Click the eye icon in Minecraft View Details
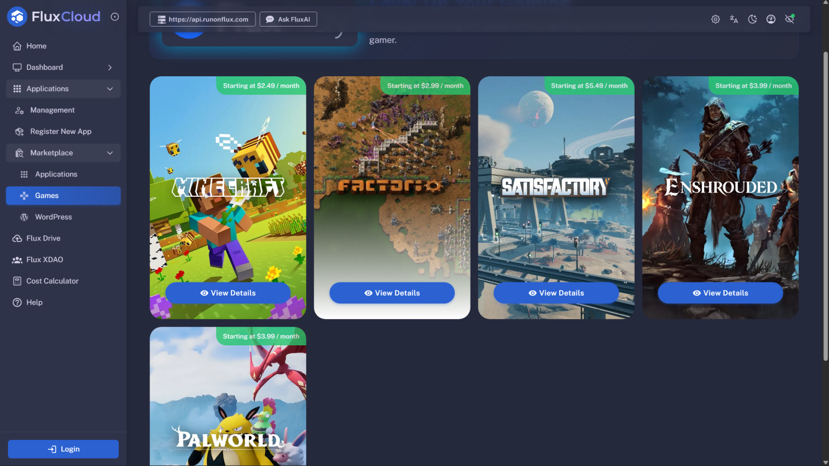 pyautogui.click(x=204, y=293)
